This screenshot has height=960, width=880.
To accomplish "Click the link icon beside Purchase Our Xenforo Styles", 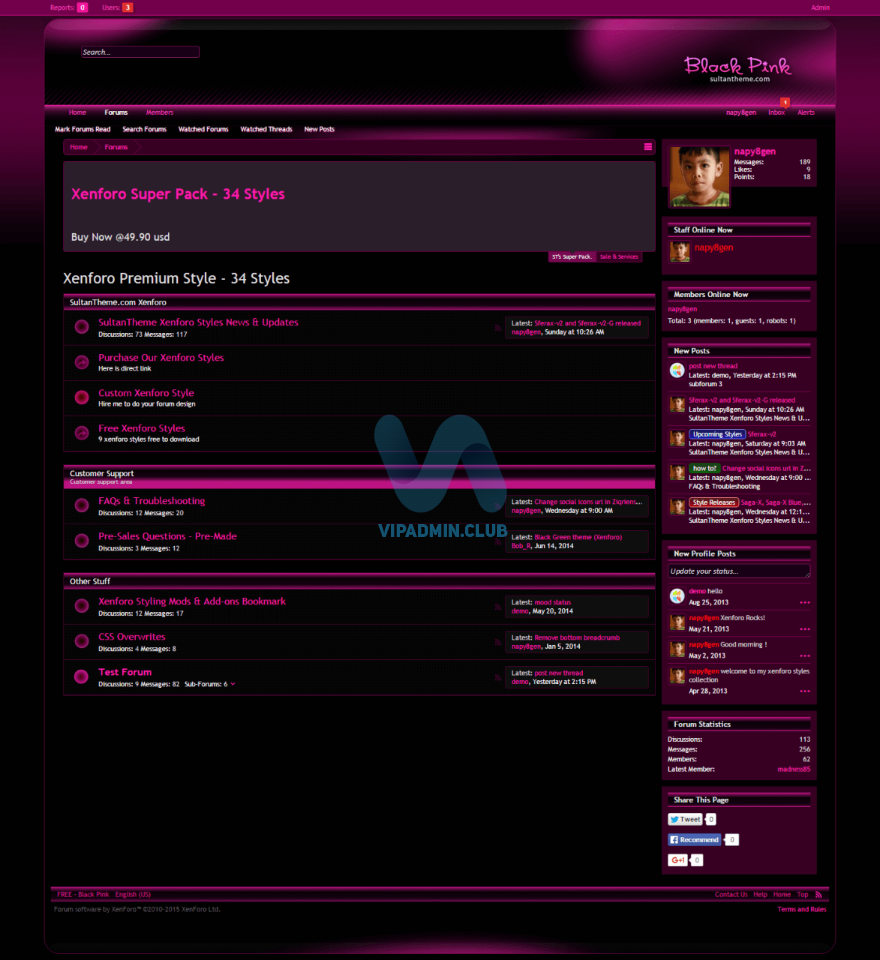I will coord(81,362).
